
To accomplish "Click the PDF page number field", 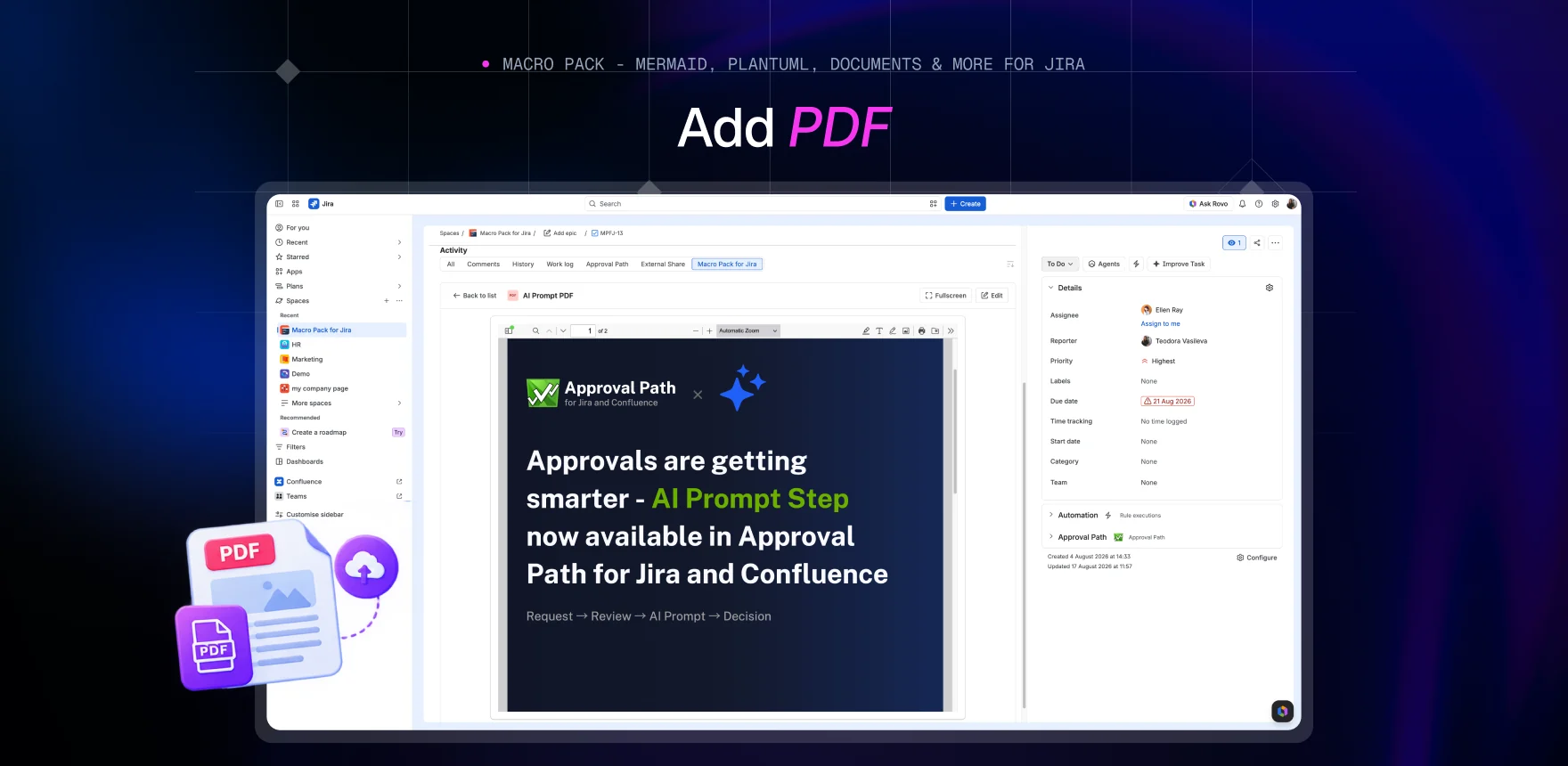I will 584,330.
